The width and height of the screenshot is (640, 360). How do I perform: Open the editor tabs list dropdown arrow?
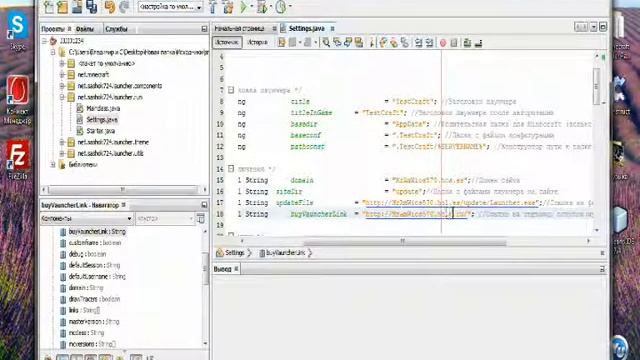593,27
